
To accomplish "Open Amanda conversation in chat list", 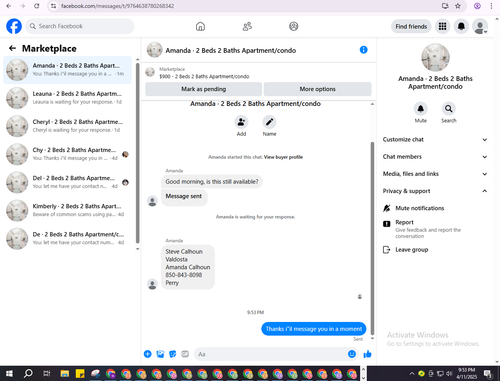I will pos(67,70).
